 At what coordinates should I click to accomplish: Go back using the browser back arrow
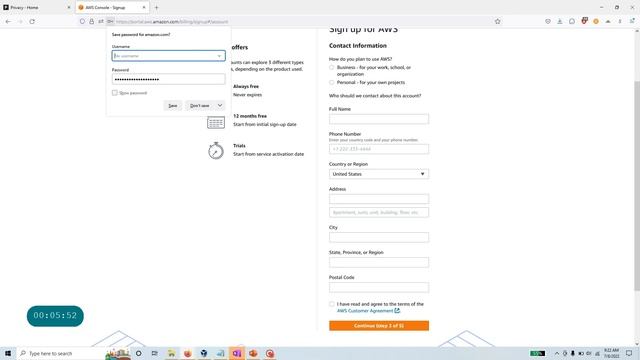(x=8, y=22)
